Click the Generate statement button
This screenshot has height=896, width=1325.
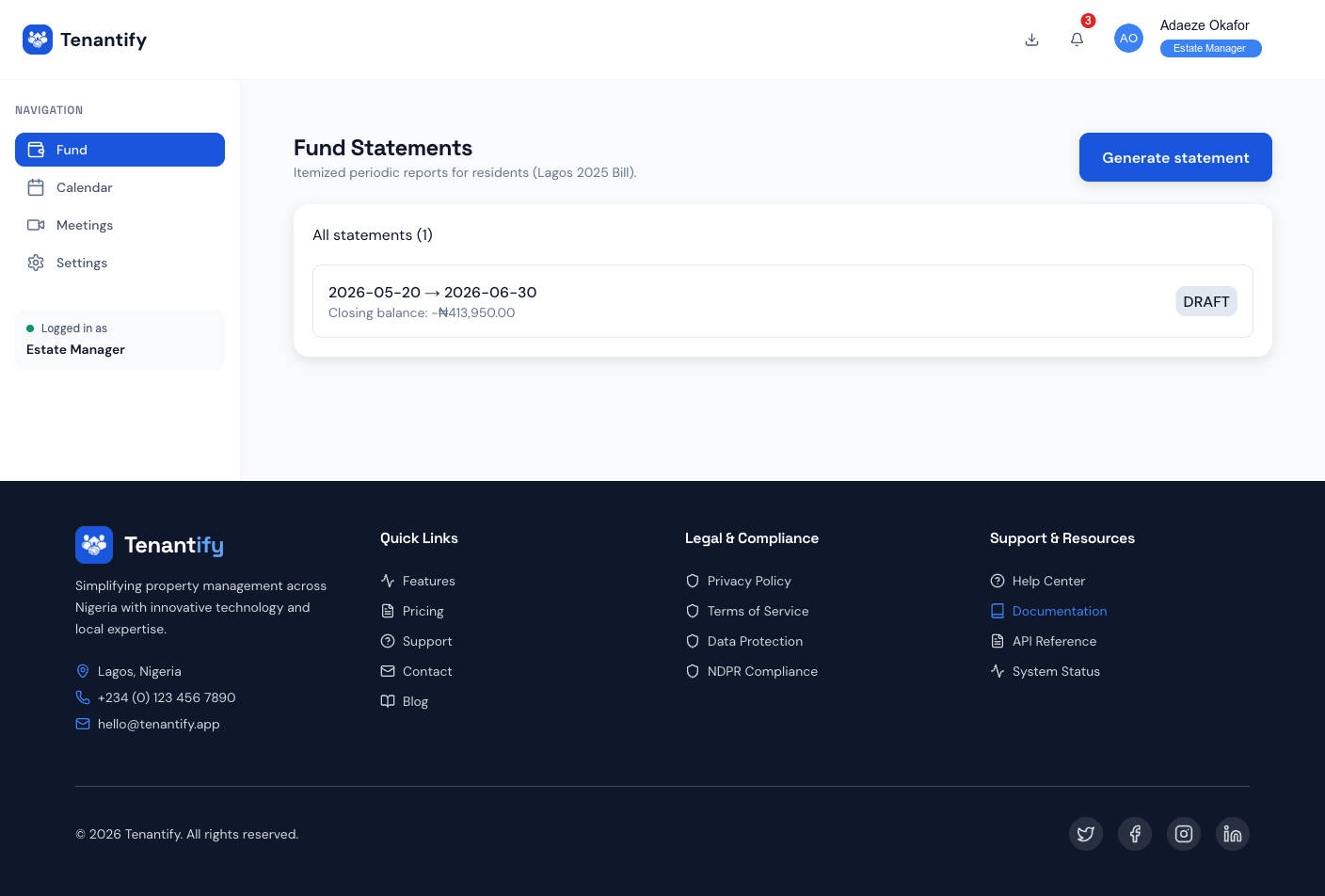[x=1175, y=157]
